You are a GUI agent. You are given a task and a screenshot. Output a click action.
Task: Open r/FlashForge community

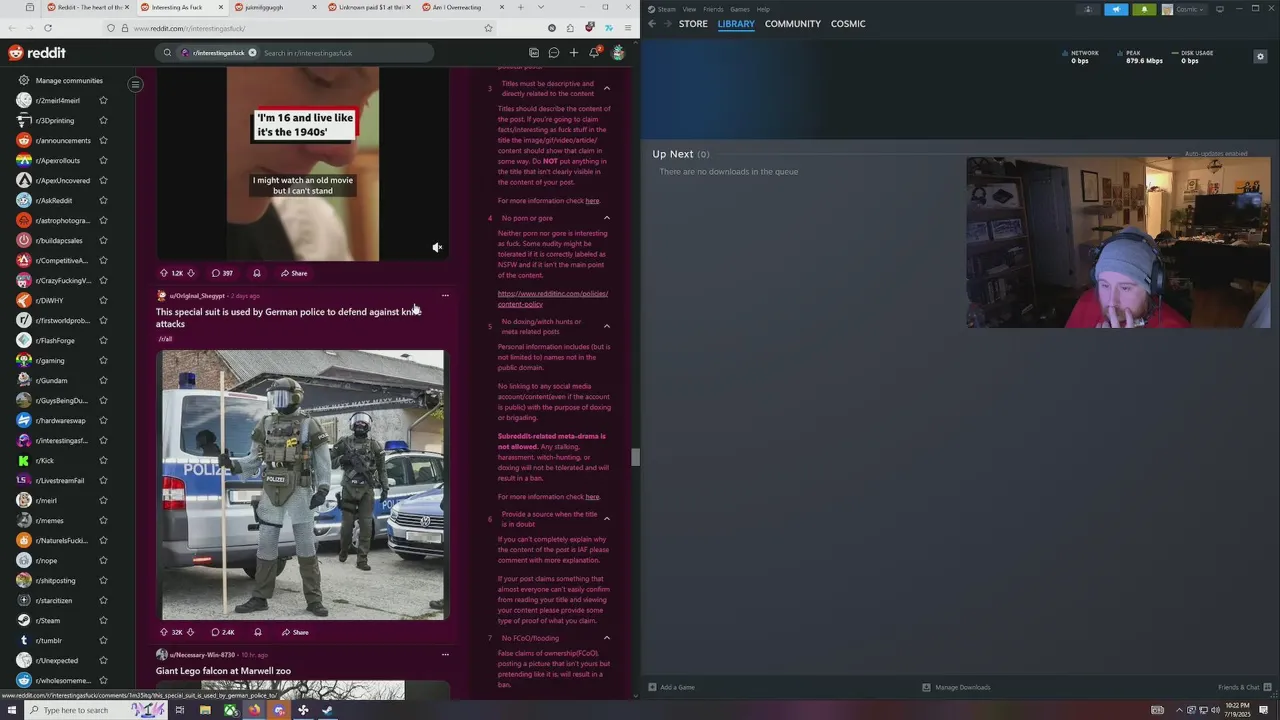55,340
